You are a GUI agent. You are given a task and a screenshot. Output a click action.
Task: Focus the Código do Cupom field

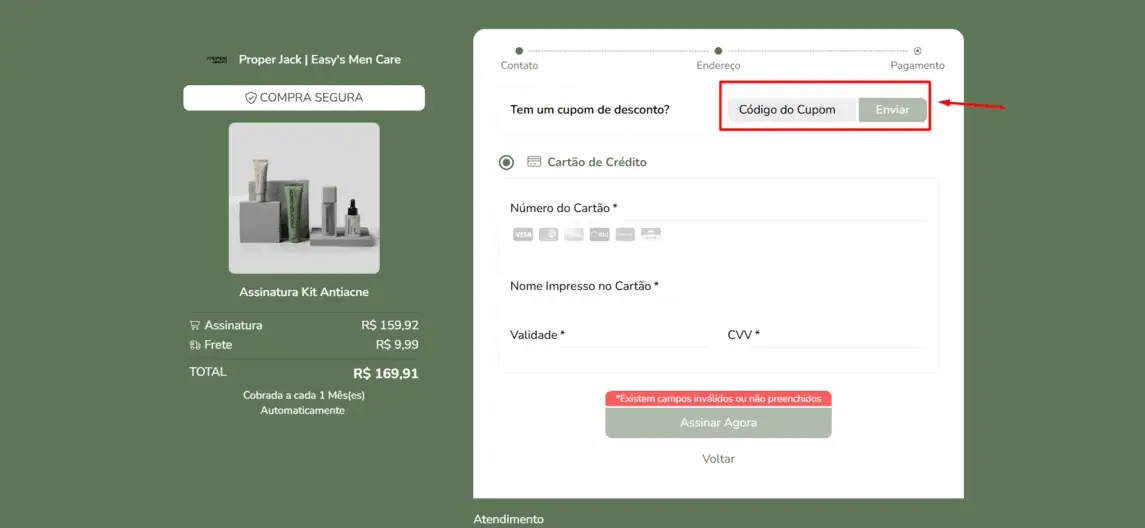(792, 110)
